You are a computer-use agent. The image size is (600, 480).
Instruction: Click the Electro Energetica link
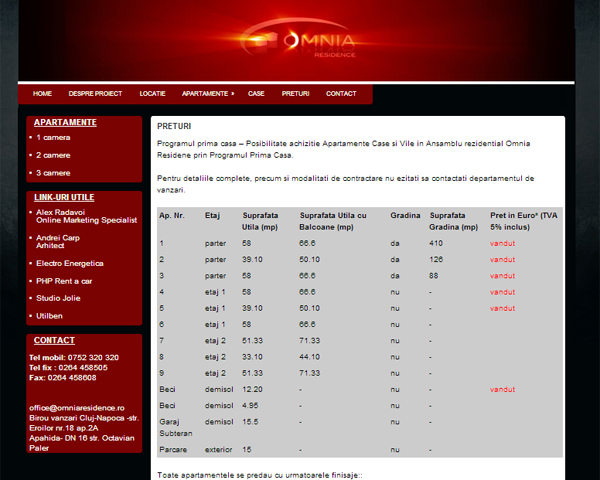click(69, 263)
